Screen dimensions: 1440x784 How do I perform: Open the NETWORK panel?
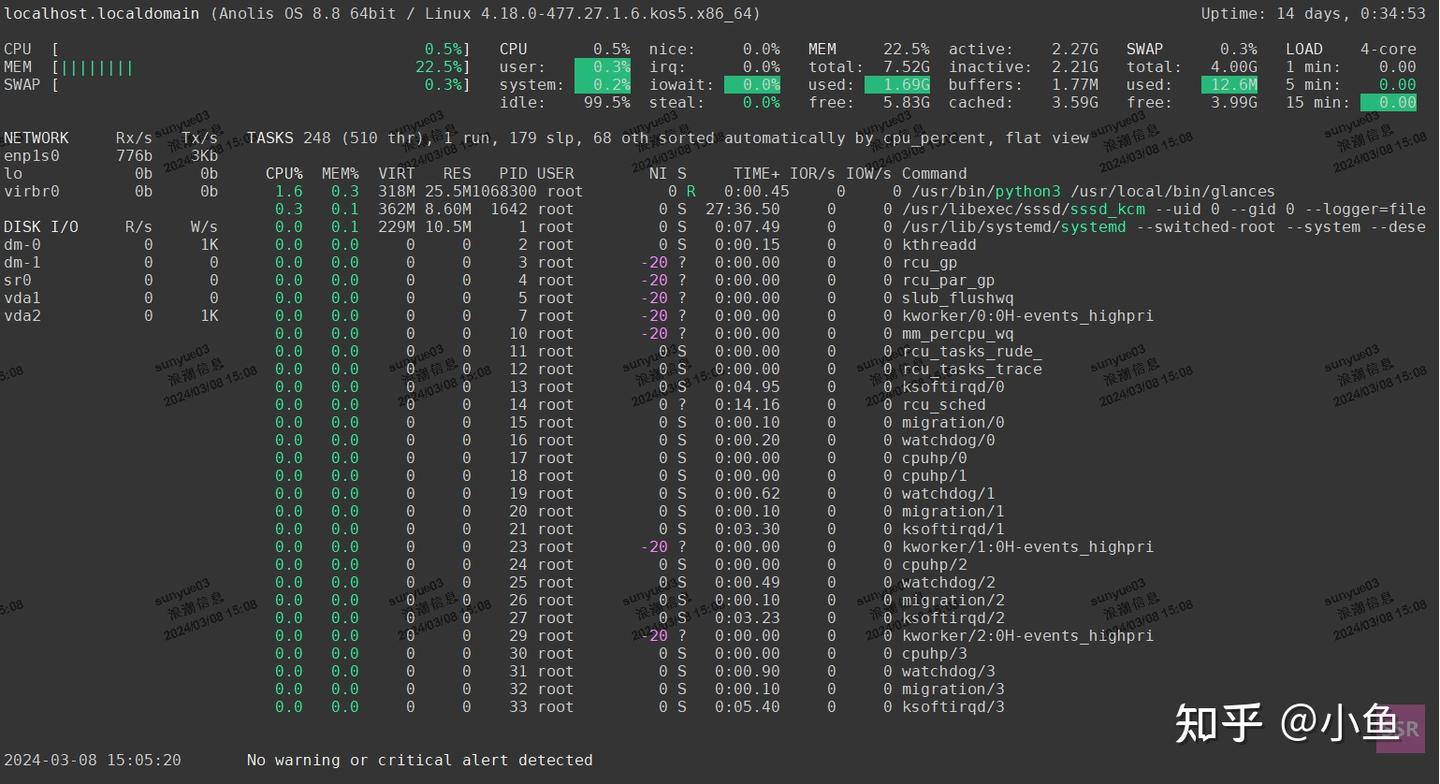[38, 137]
